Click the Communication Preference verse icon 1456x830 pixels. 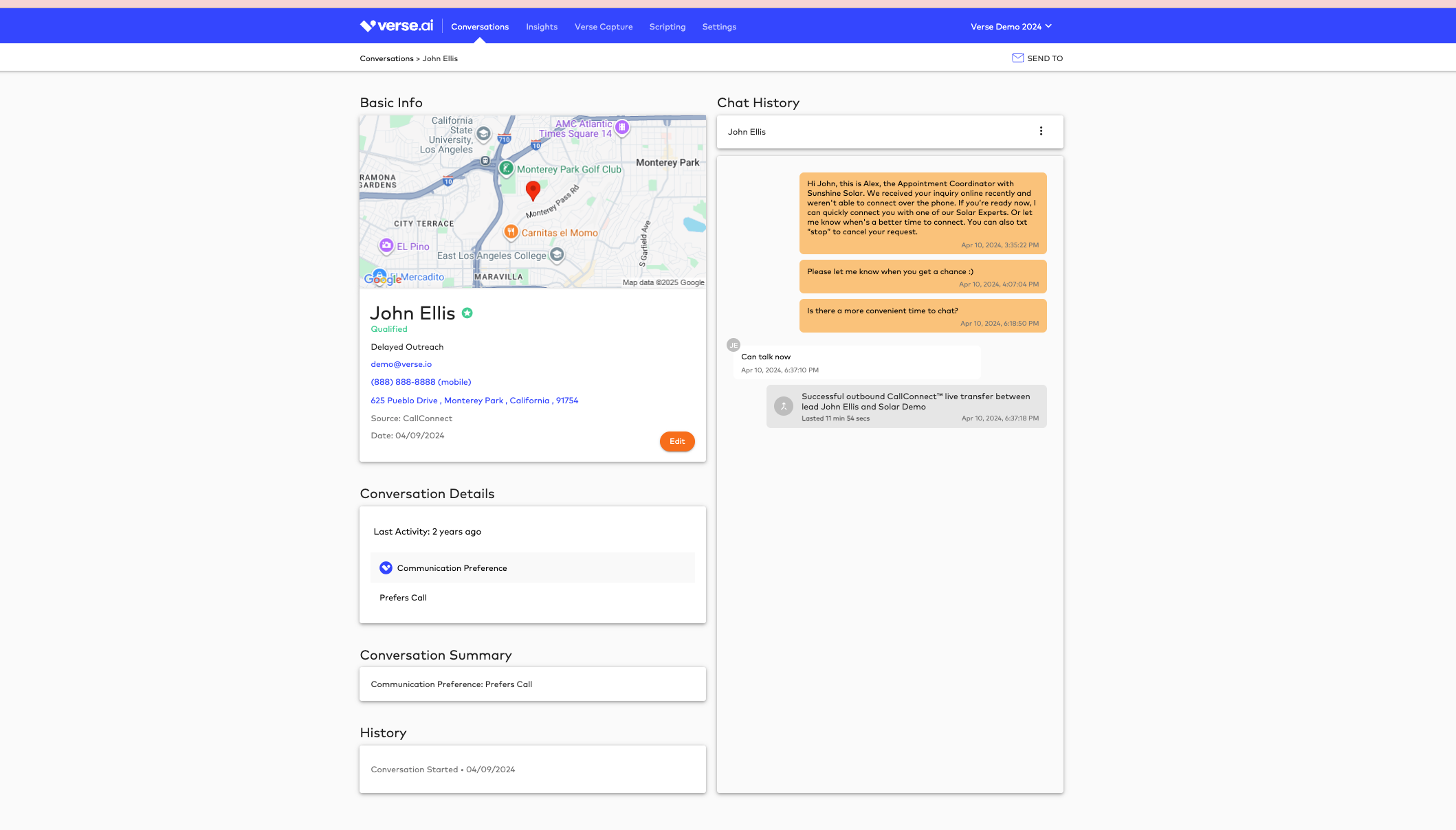point(386,568)
